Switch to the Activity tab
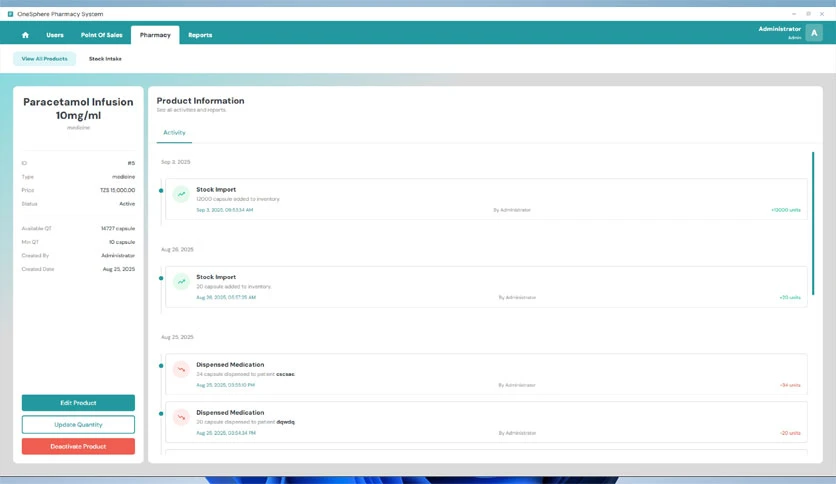Viewport: 836px width, 484px height. [x=174, y=133]
